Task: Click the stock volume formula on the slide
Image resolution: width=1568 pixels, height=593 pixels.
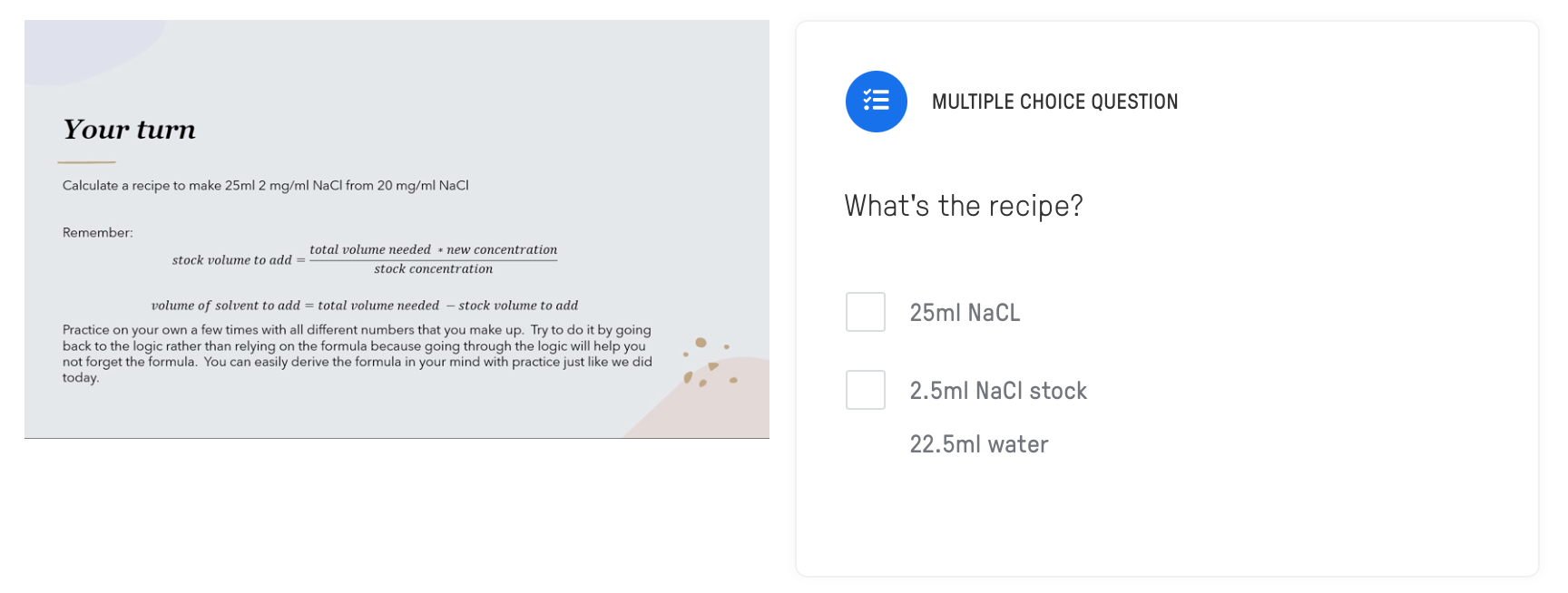Action: [365, 258]
